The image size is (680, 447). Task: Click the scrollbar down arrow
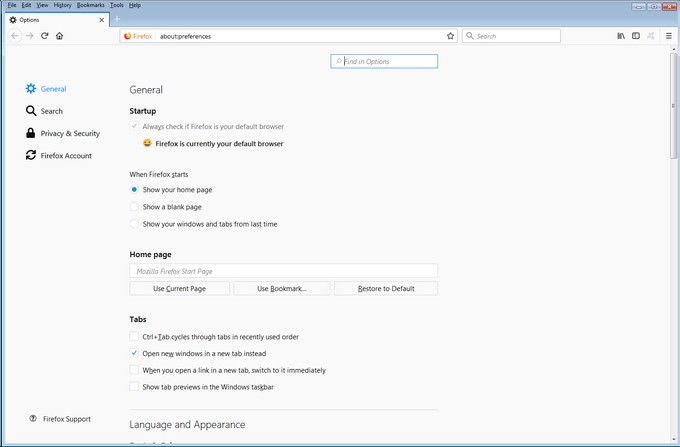(x=673, y=440)
